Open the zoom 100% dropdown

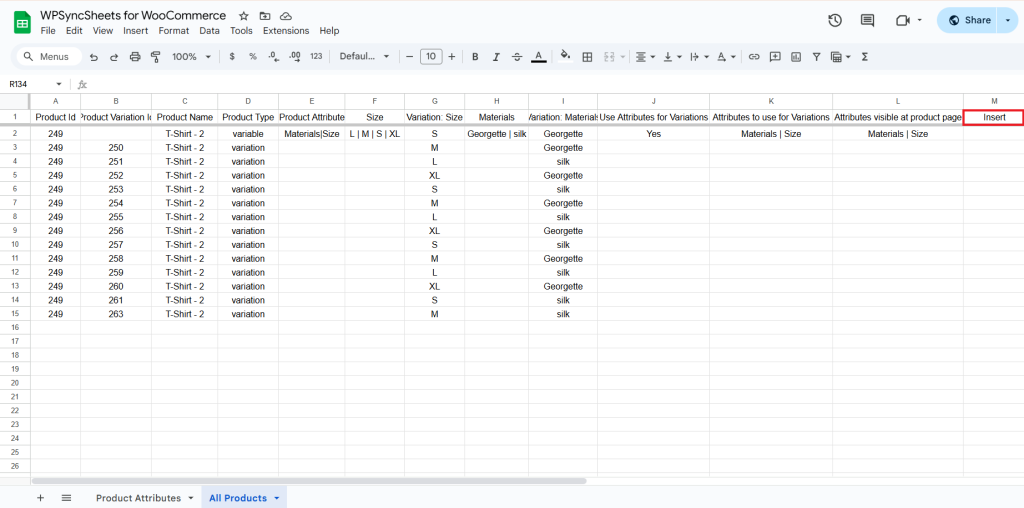[x=191, y=57]
